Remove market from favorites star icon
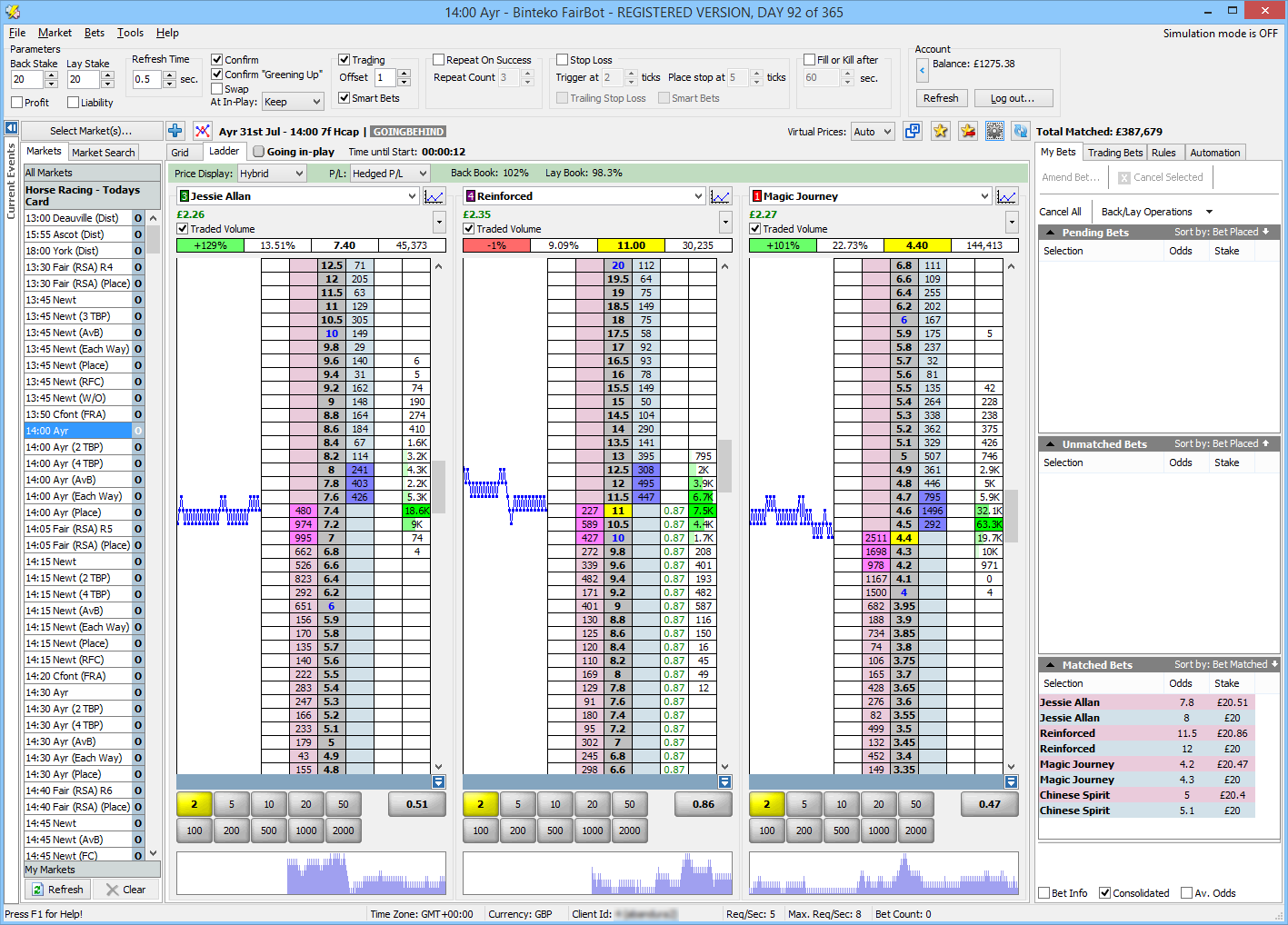The image size is (1288, 925). click(x=968, y=131)
